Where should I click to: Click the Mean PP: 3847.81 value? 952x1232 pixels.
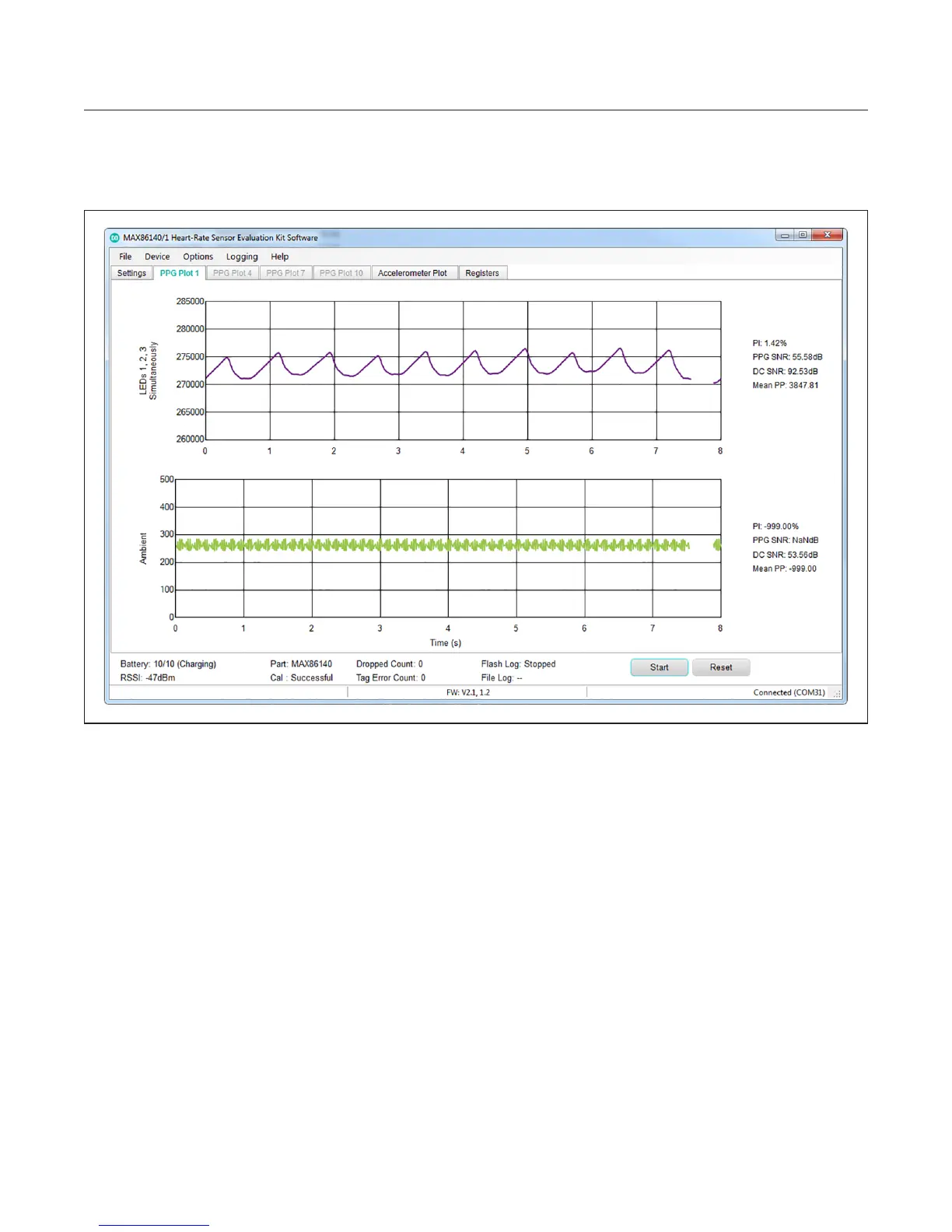[785, 385]
